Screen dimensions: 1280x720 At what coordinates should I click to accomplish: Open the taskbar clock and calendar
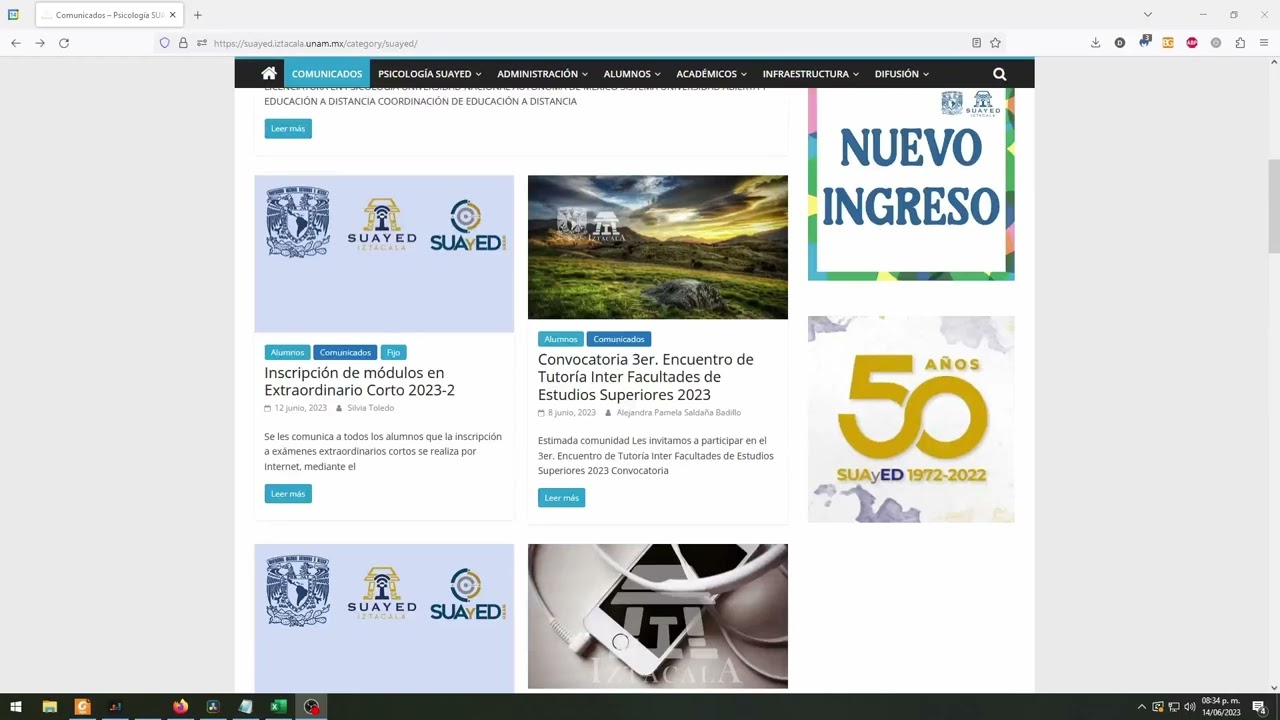pyautogui.click(x=1221, y=707)
